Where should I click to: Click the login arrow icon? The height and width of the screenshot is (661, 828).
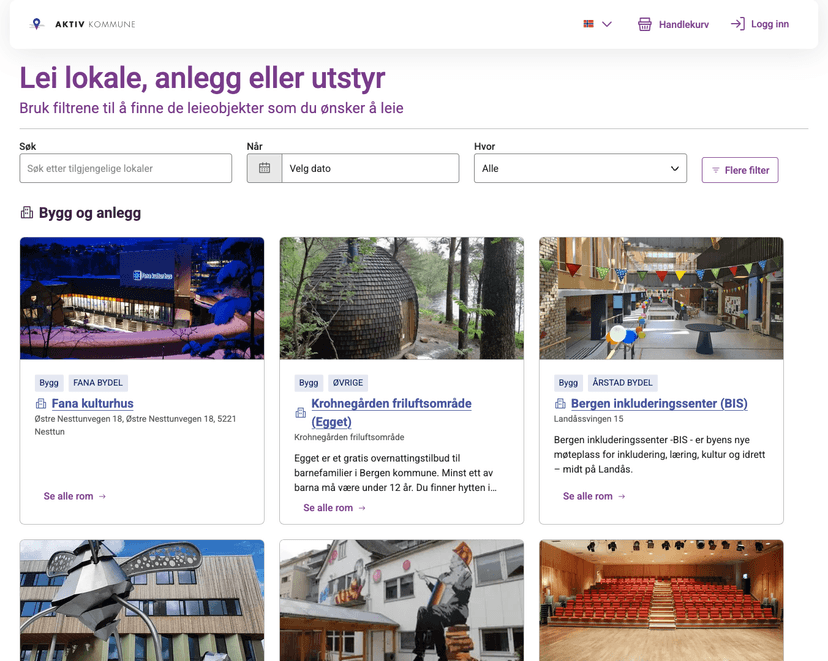coord(738,24)
